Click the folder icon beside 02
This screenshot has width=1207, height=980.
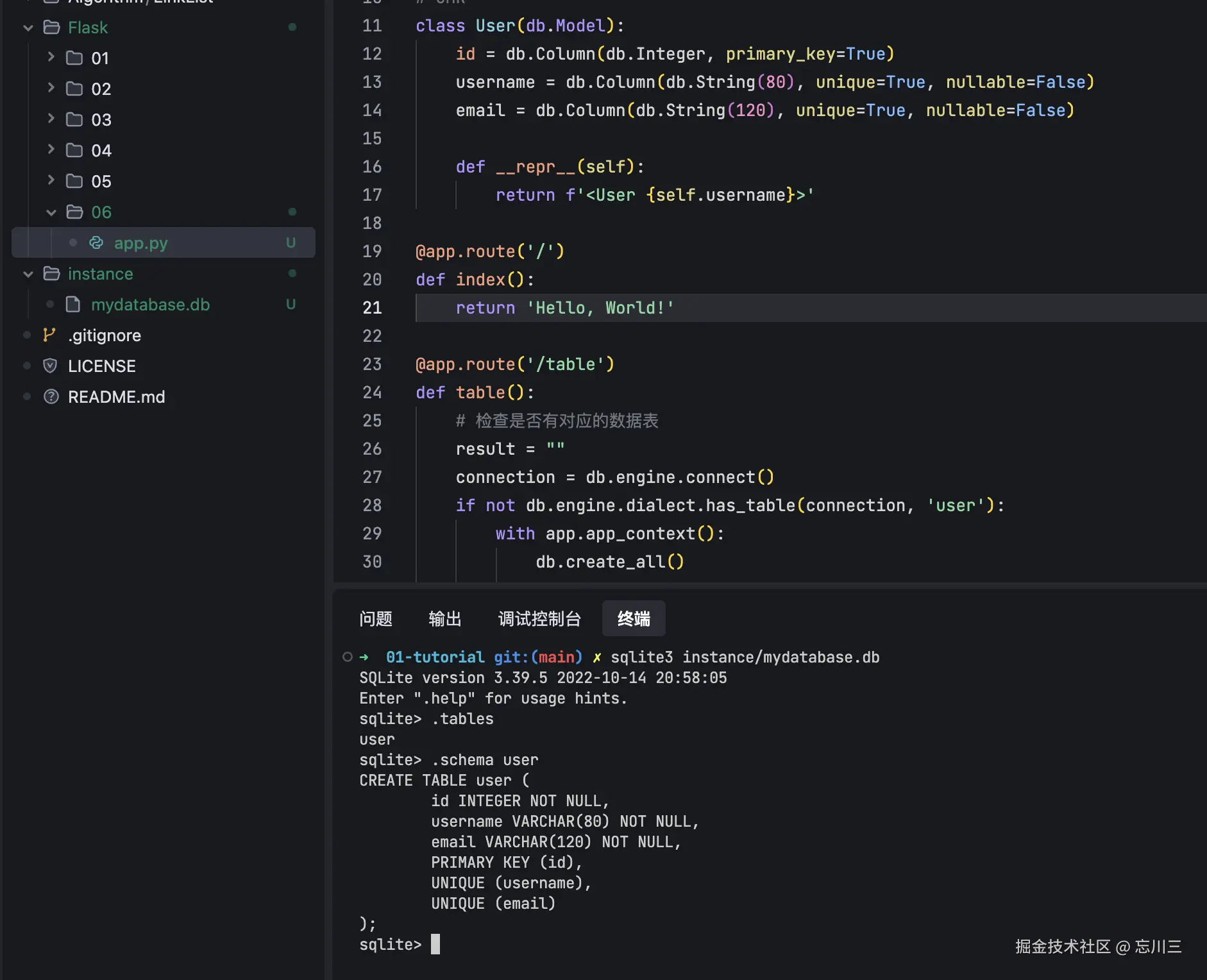(x=74, y=89)
